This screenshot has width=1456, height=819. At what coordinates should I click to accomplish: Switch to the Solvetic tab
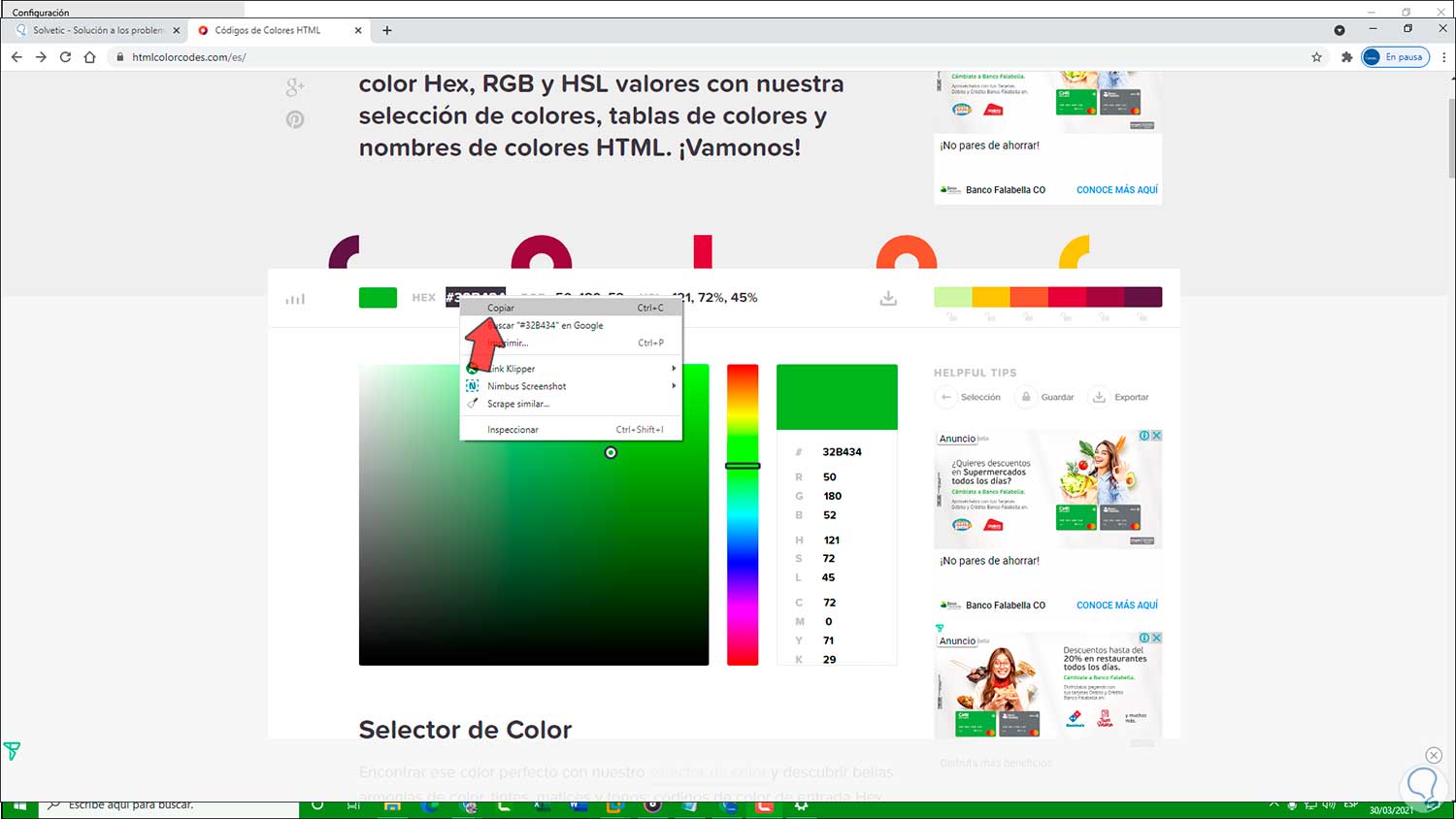(97, 30)
